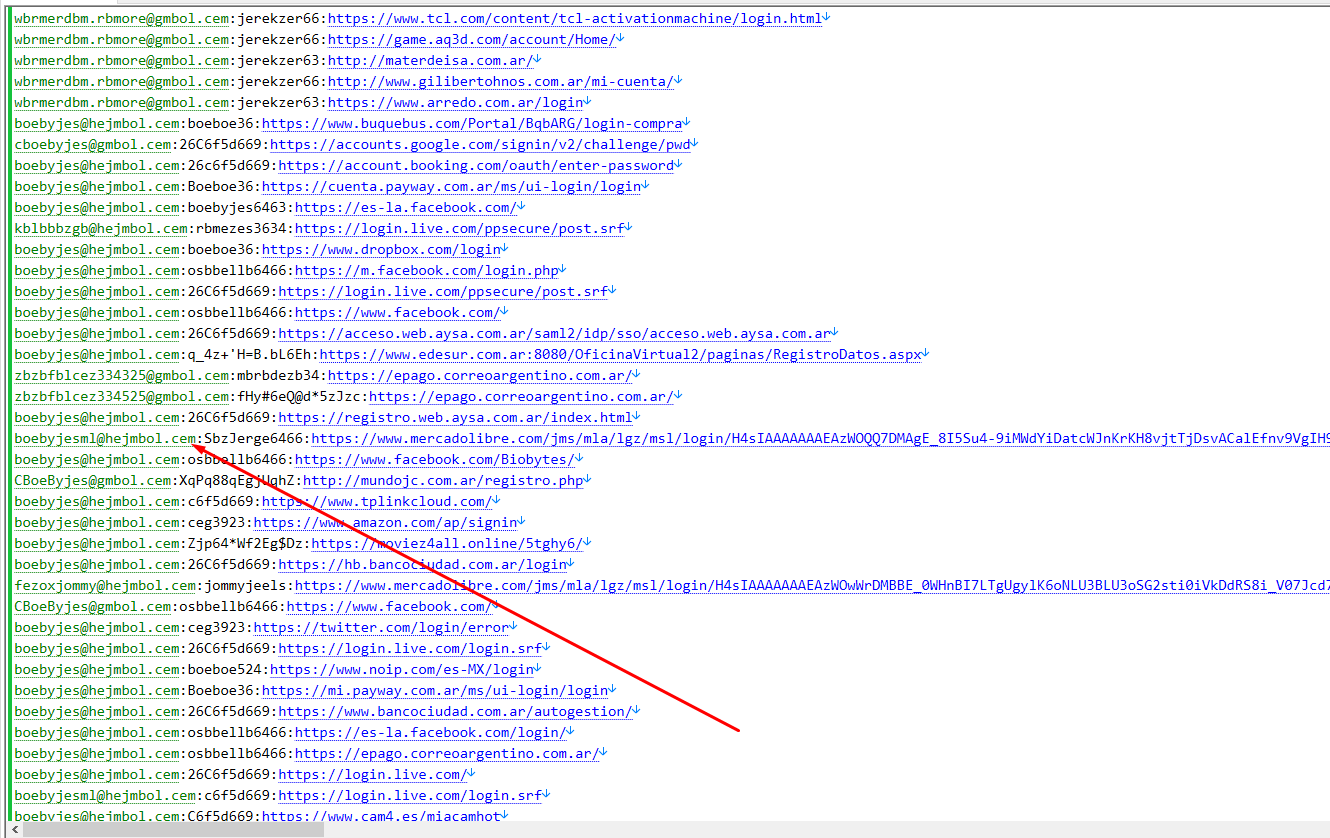This screenshot has height=838, width=1330.
Task: Open the moviez4all.online link
Action: 447,544
